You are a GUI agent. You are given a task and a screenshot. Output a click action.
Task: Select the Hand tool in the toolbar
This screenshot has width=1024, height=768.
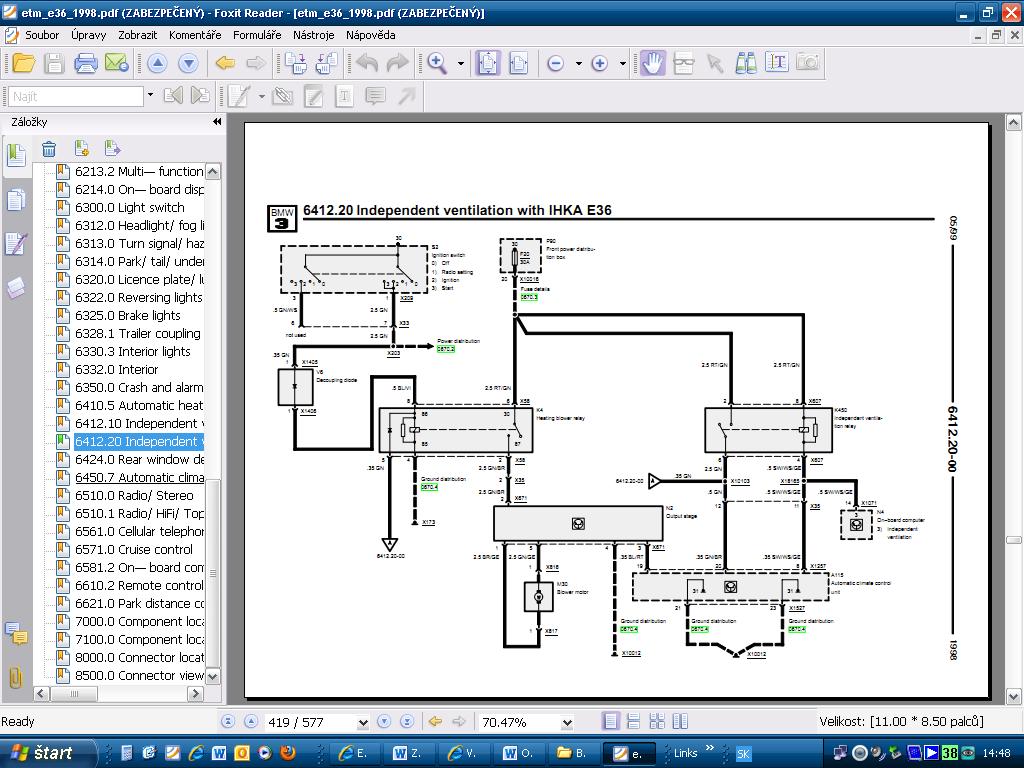pyautogui.click(x=652, y=63)
